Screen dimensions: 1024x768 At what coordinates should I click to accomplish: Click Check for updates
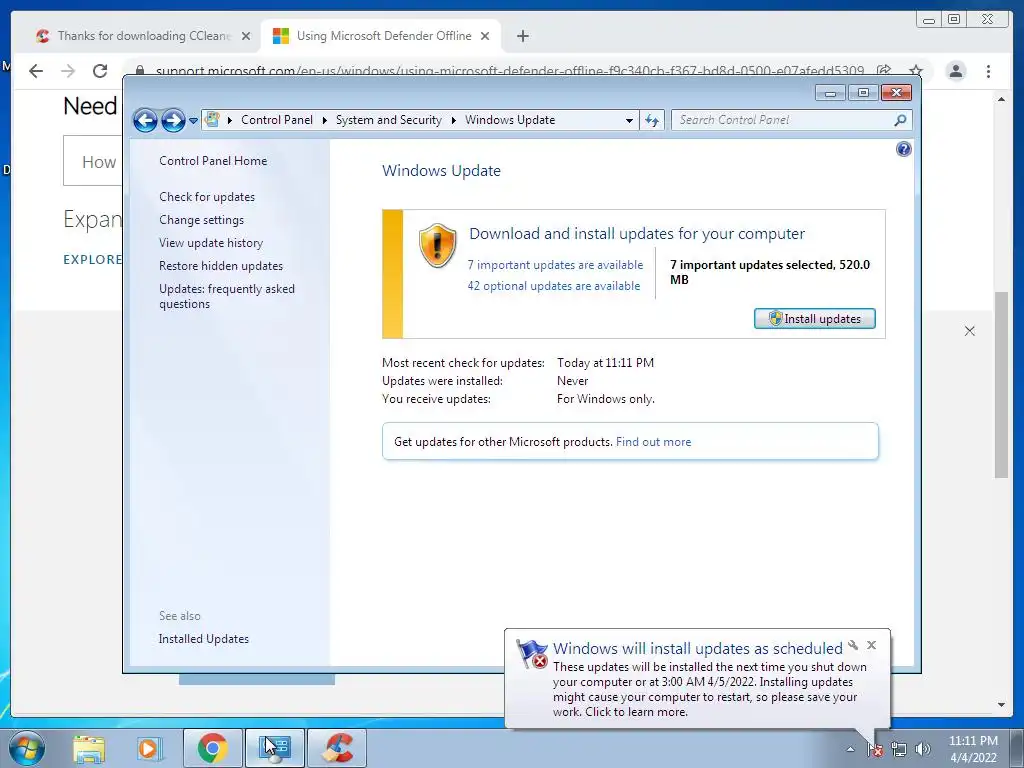pos(207,197)
